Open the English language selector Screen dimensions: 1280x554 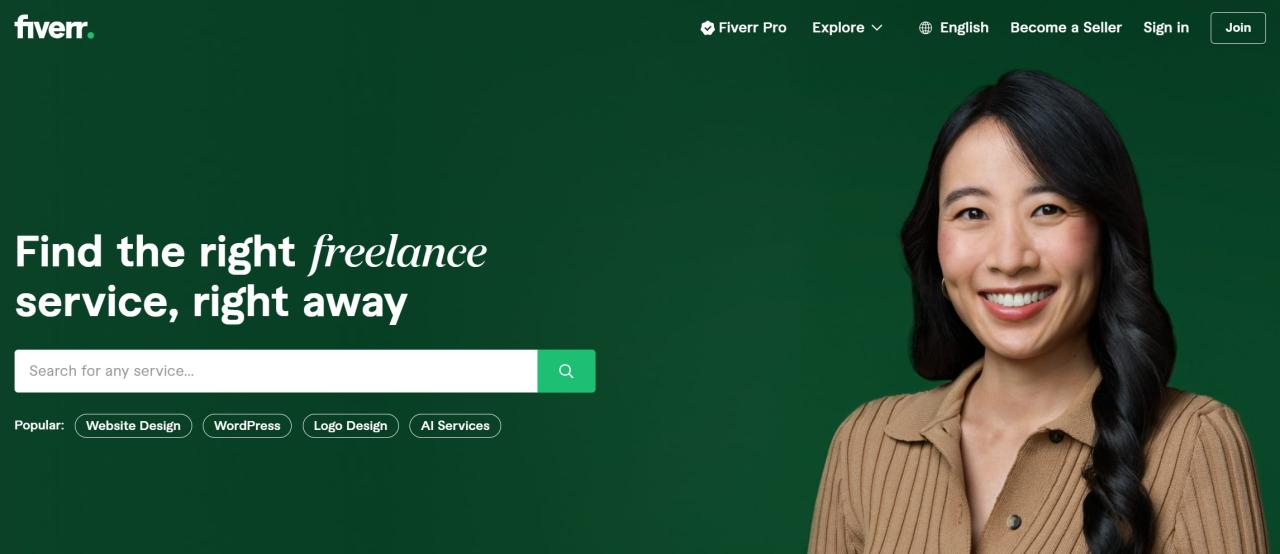click(x=954, y=28)
